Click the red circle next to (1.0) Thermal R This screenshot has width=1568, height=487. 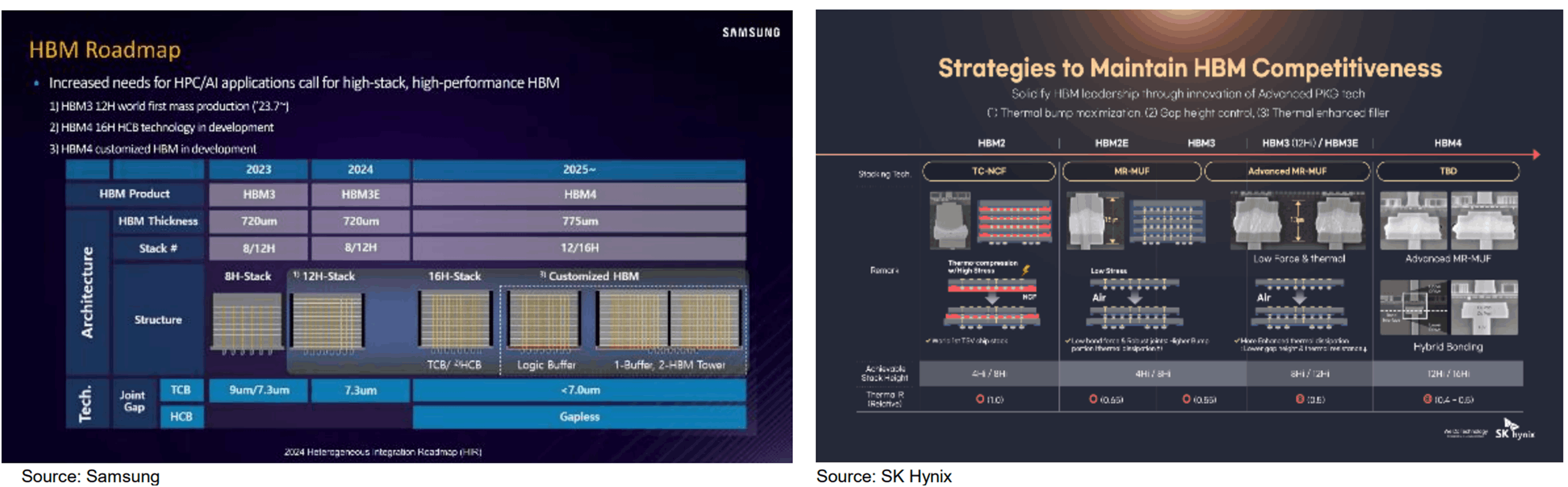980,399
